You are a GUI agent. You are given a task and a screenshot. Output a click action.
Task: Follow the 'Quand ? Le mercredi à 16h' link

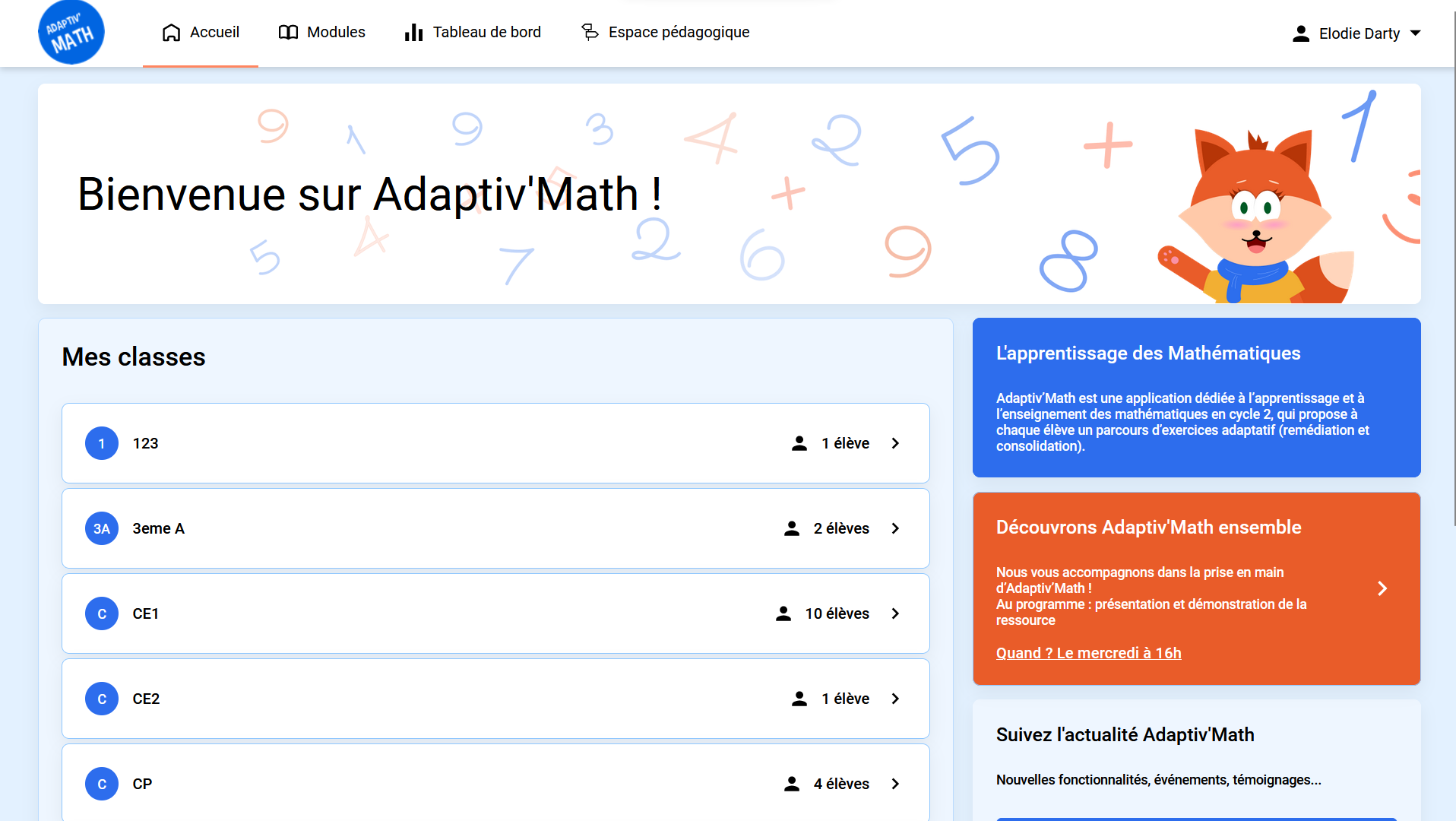[x=1088, y=653]
